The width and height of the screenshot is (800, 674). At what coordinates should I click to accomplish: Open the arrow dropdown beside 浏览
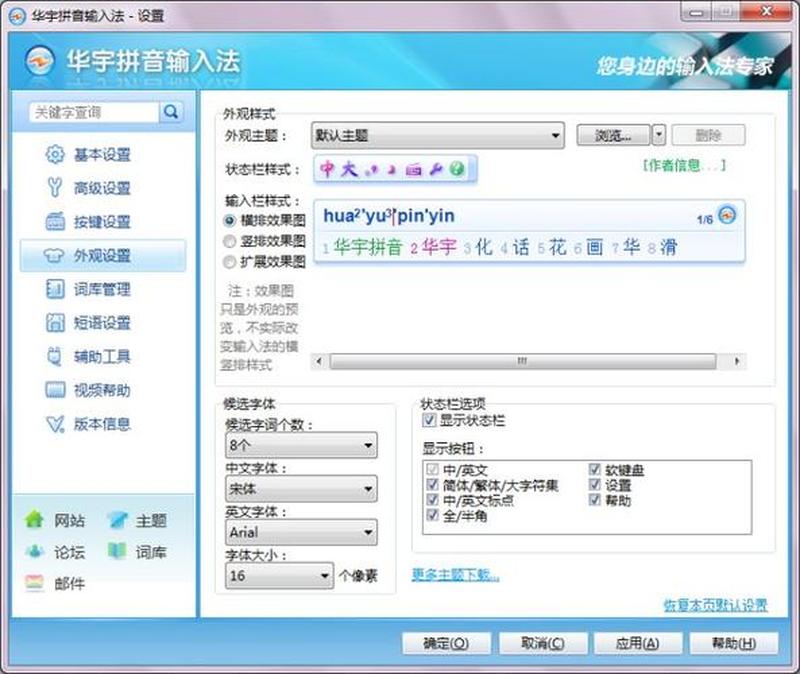click(x=659, y=135)
